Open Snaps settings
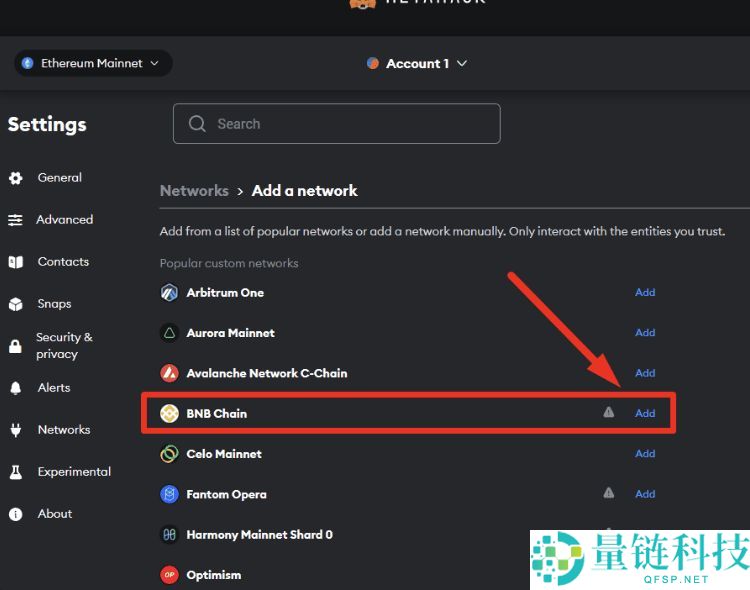 55,304
